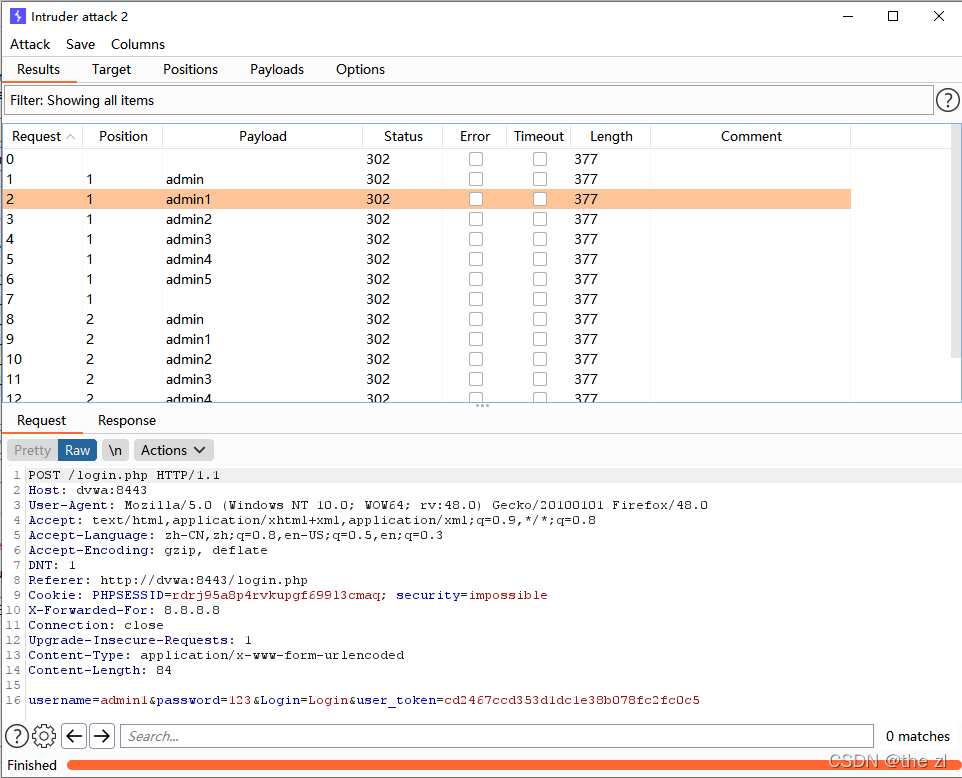The image size is (962, 778).
Task: Sort by Timeout column header
Action: (539, 136)
